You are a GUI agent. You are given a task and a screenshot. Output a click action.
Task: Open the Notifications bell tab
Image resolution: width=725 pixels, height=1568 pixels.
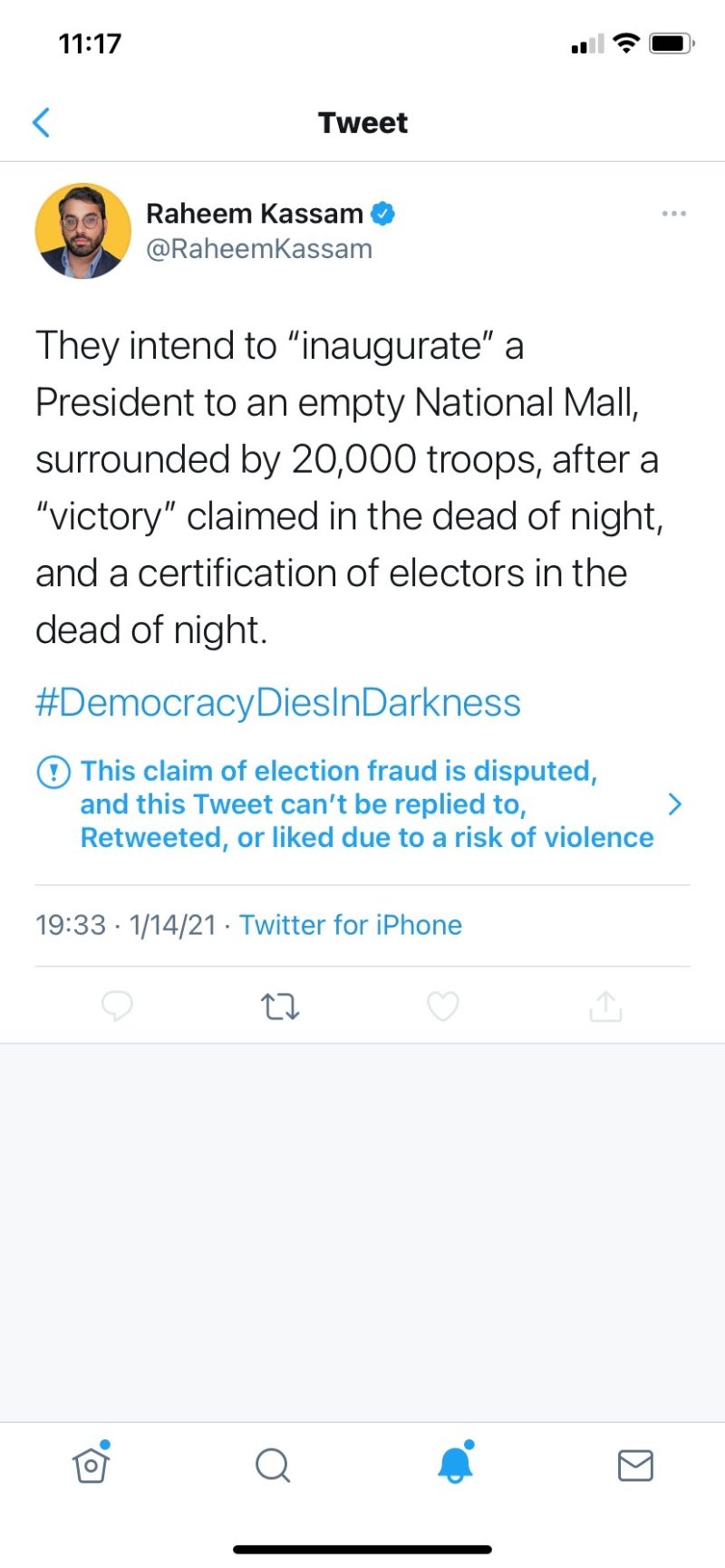click(x=455, y=1464)
